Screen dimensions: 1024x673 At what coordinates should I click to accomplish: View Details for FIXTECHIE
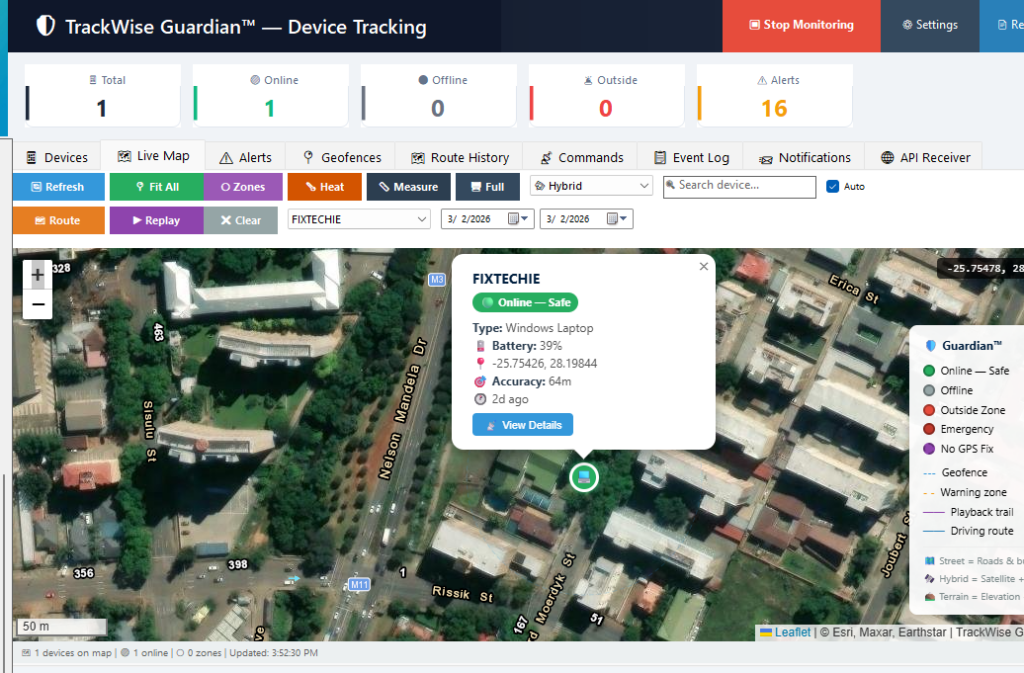[x=522, y=424]
